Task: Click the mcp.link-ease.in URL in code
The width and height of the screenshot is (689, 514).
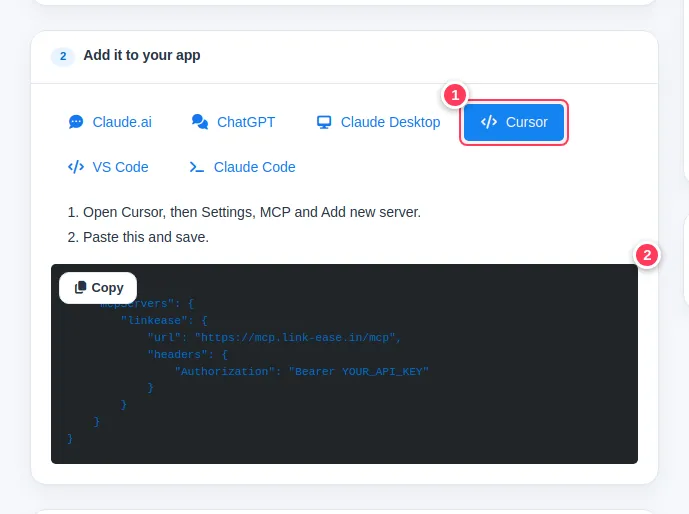Action: (295, 338)
